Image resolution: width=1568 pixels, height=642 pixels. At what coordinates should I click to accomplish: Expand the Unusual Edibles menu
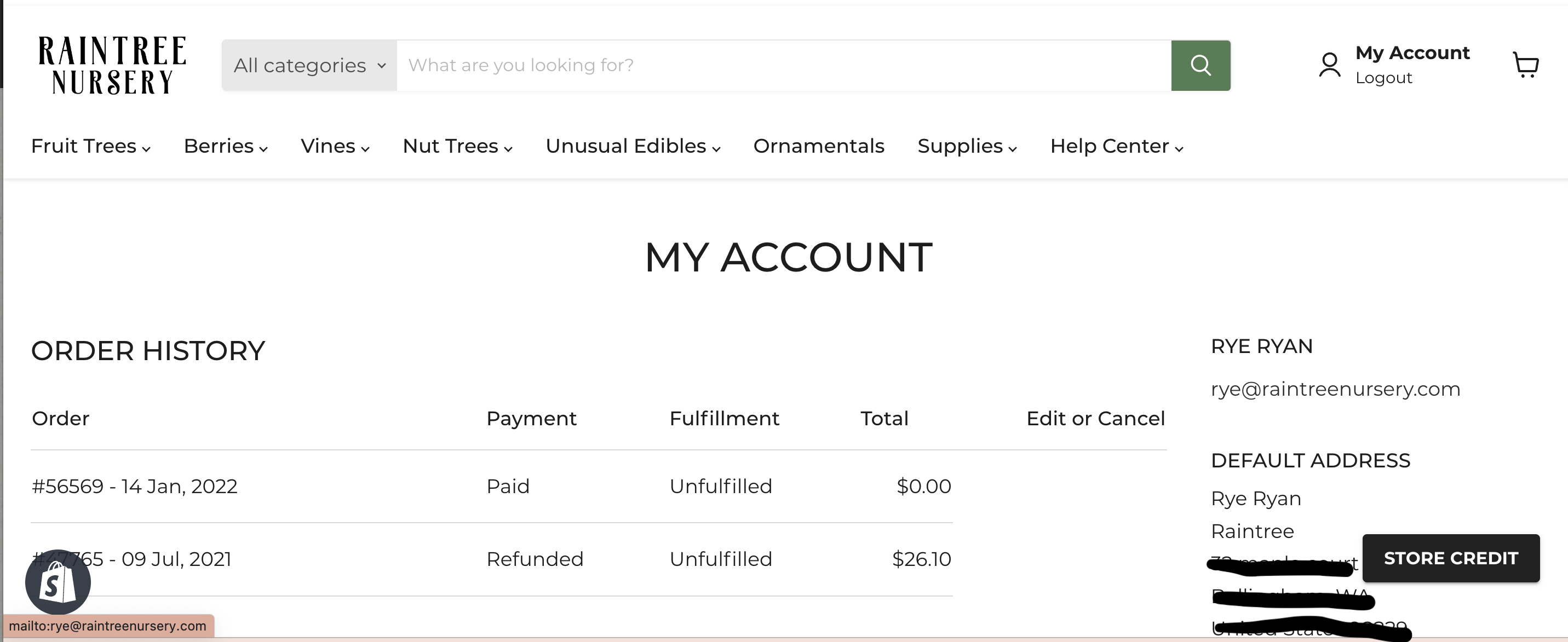click(633, 146)
